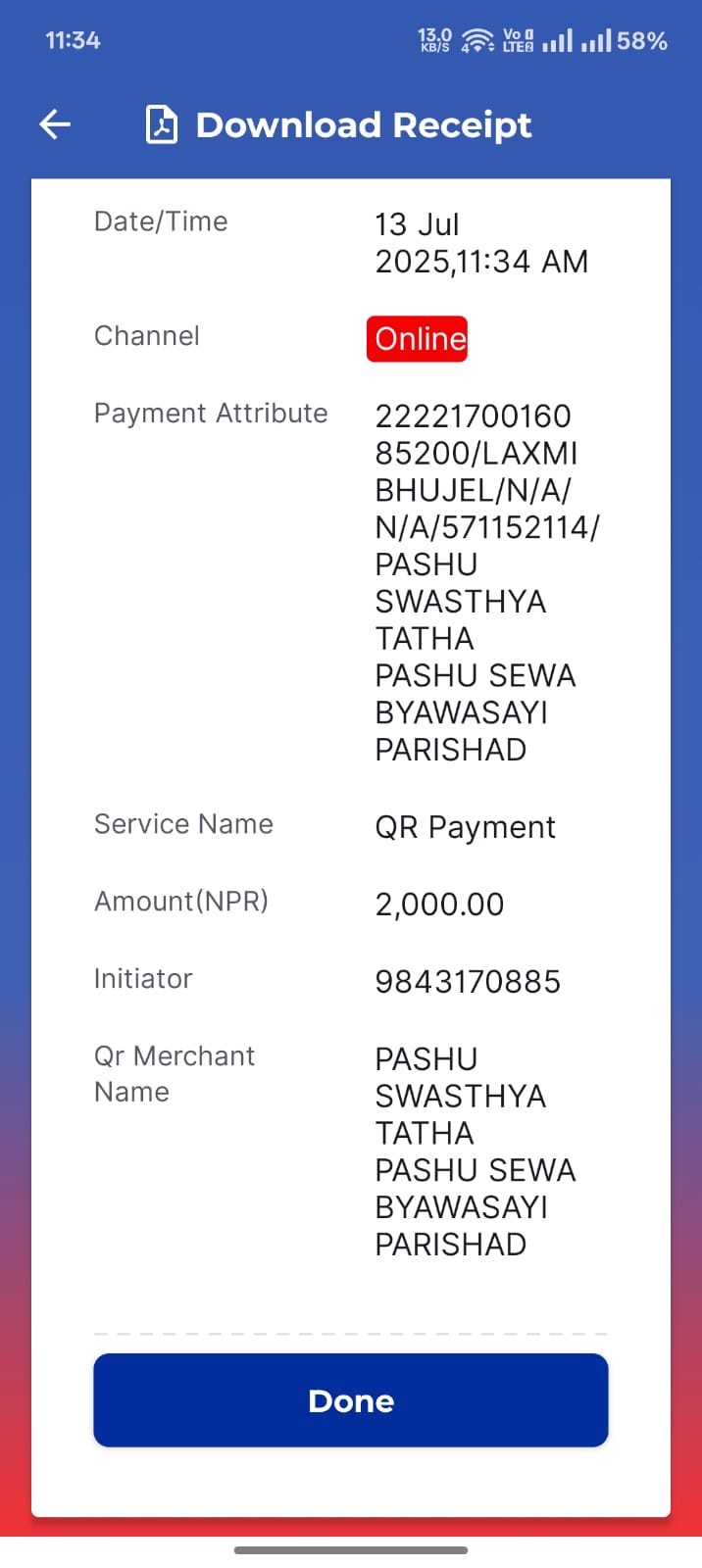Tap the back arrow icon

tap(55, 124)
